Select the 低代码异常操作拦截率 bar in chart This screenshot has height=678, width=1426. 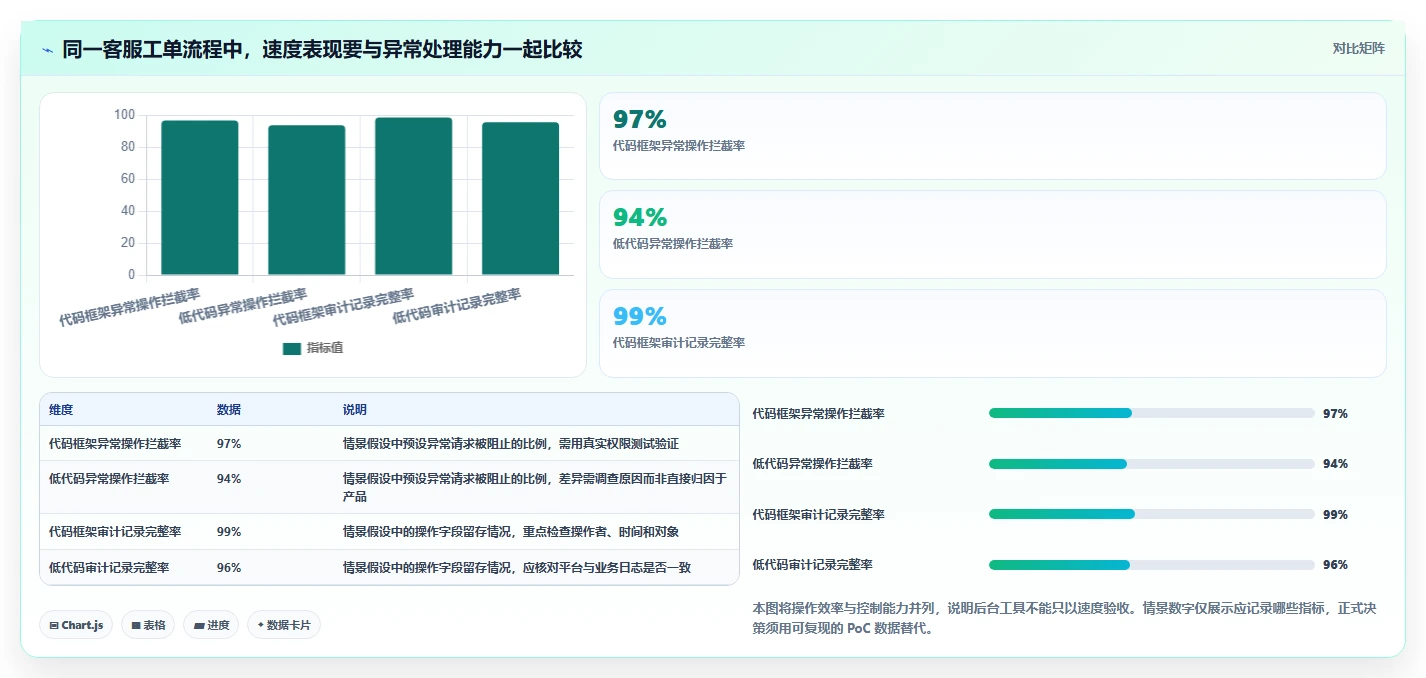coord(307,200)
